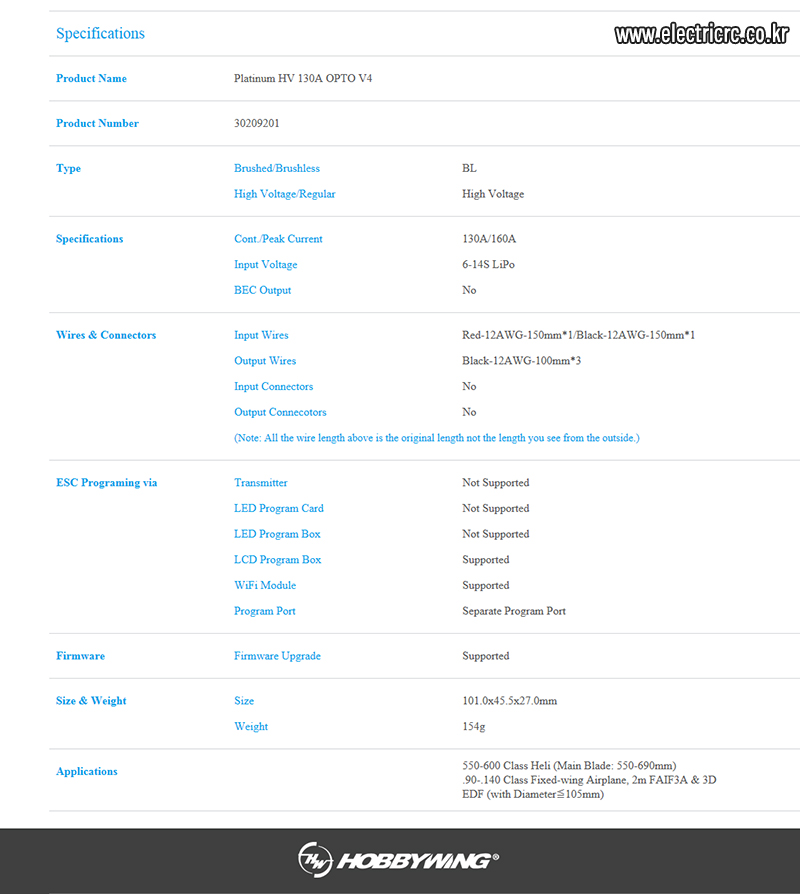
Task: Click the 'Type' section label
Action: click(x=68, y=168)
